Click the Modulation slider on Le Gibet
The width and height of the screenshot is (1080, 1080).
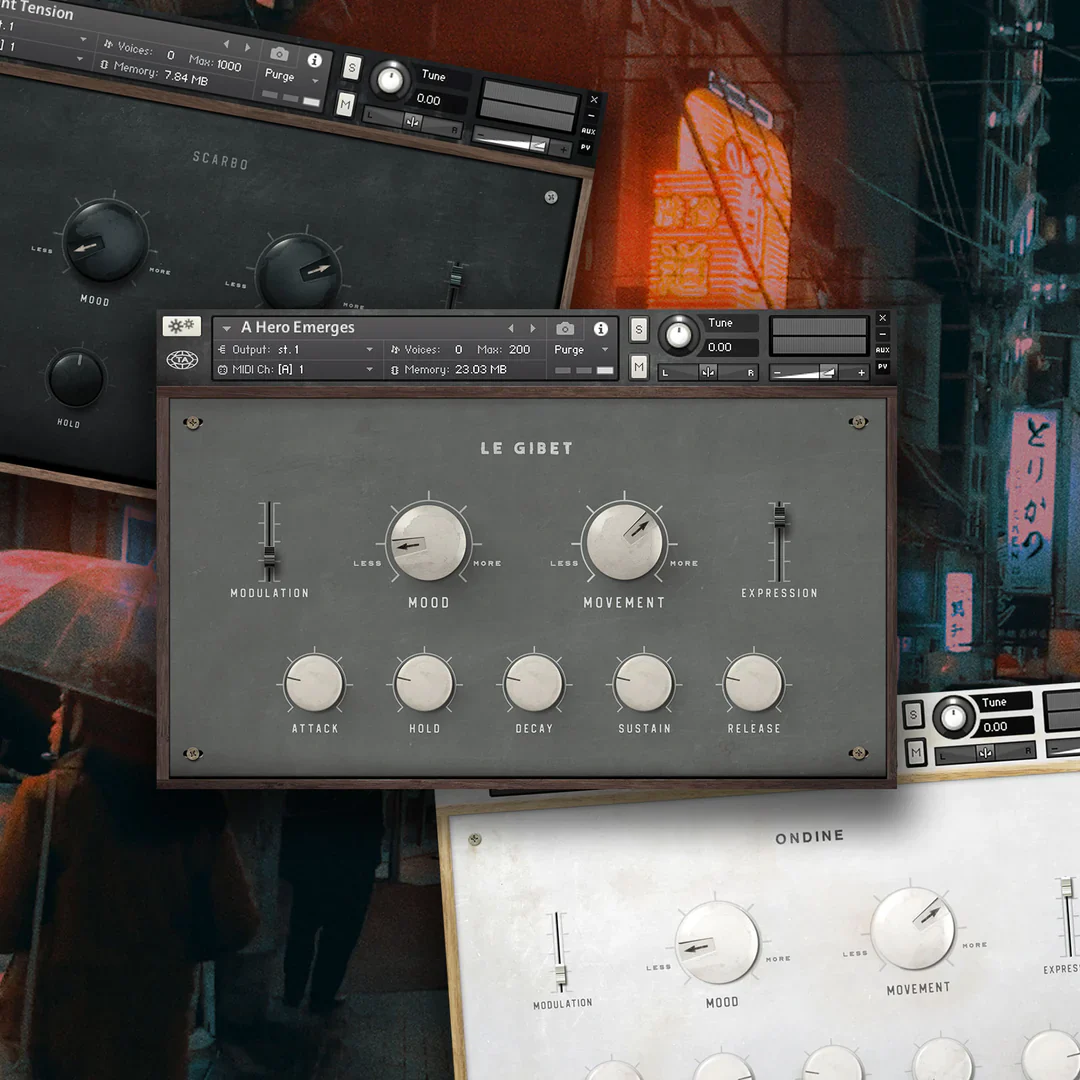pos(269,542)
